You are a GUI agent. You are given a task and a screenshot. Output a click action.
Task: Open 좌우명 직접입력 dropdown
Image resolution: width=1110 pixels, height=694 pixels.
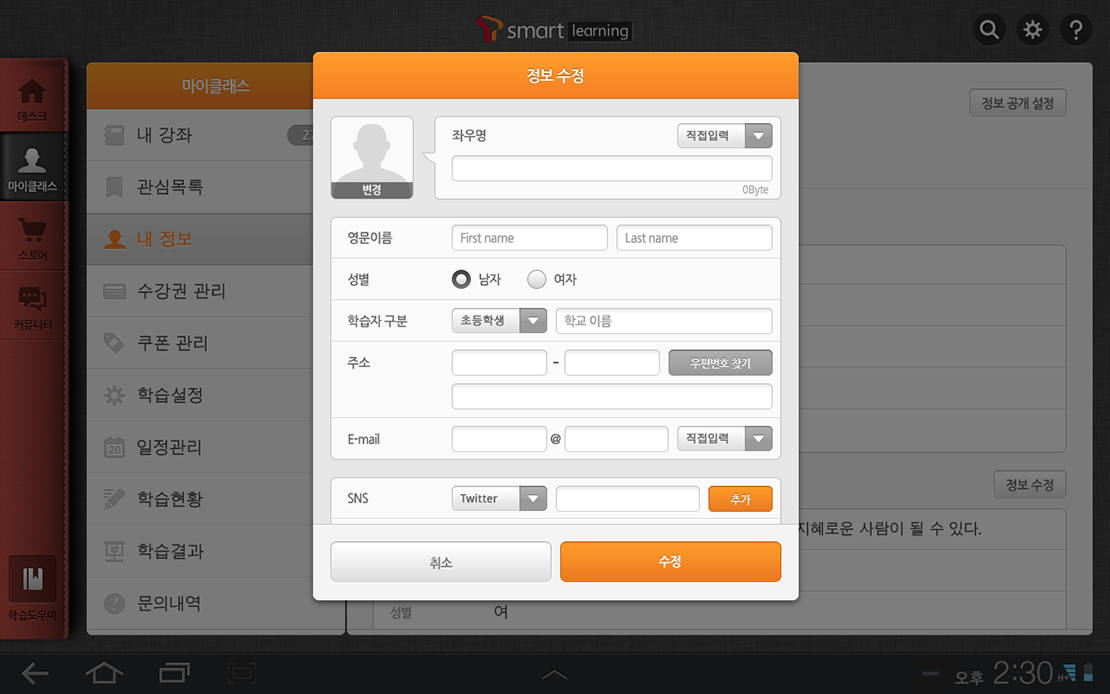[x=724, y=136]
